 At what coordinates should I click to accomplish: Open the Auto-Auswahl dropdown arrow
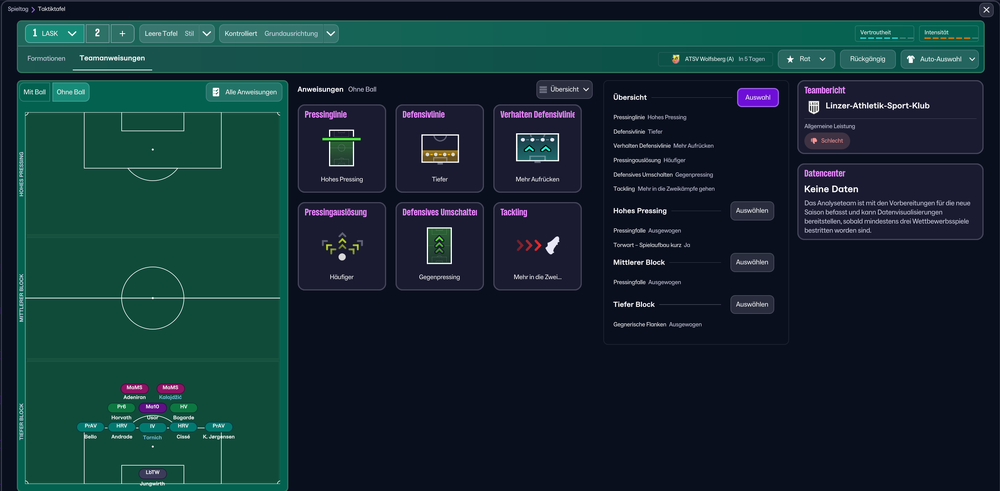(x=972, y=59)
